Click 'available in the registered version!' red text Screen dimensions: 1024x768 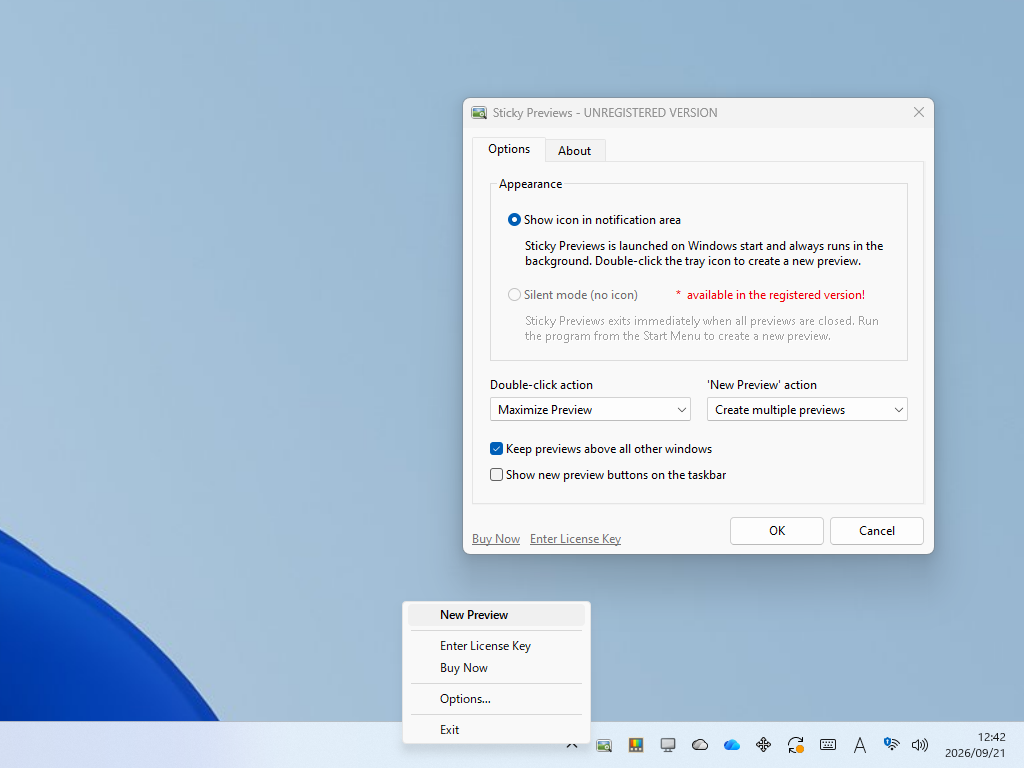click(775, 295)
